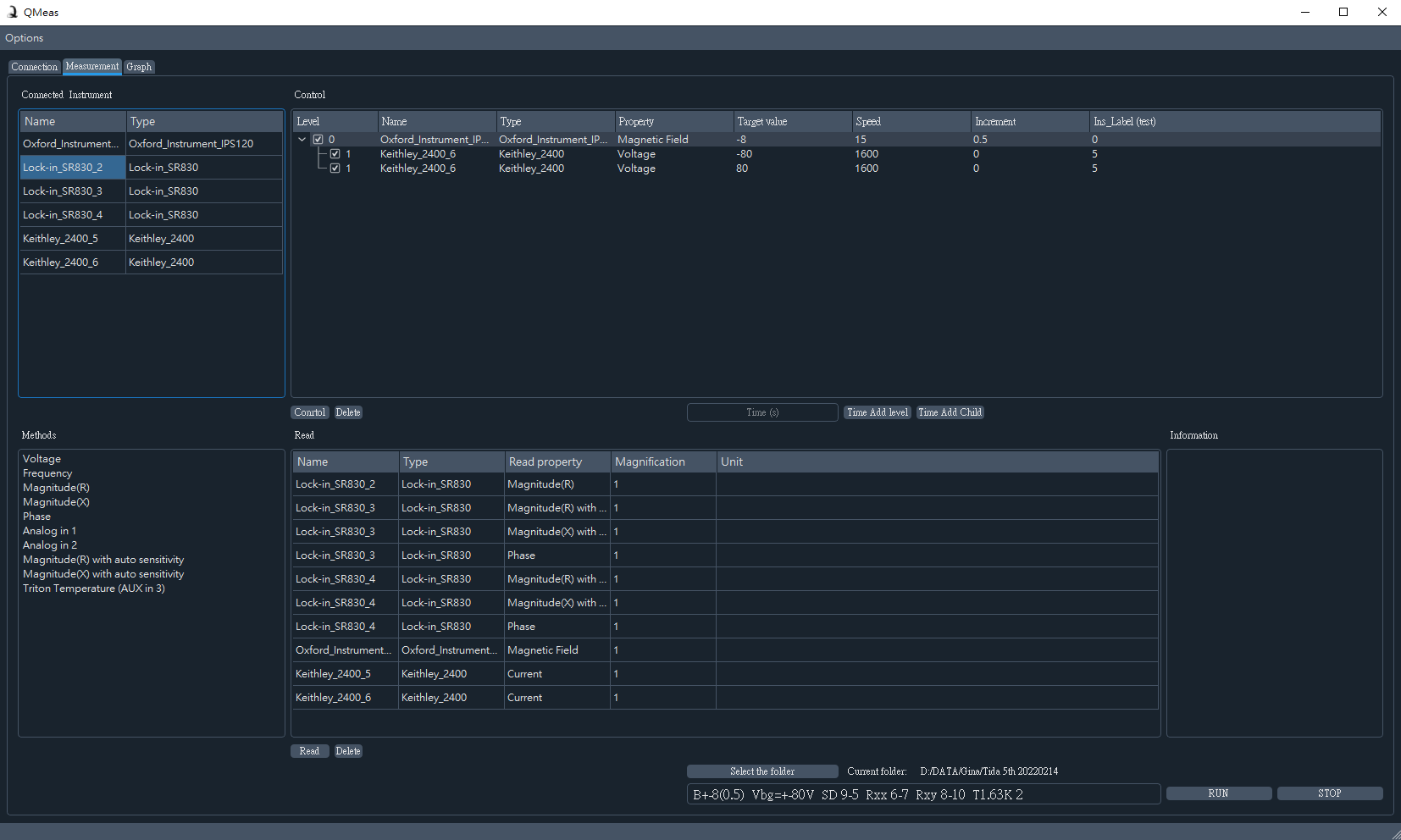Viewport: 1401px width, 840px height.
Task: Click the file name input field
Action: 923,794
